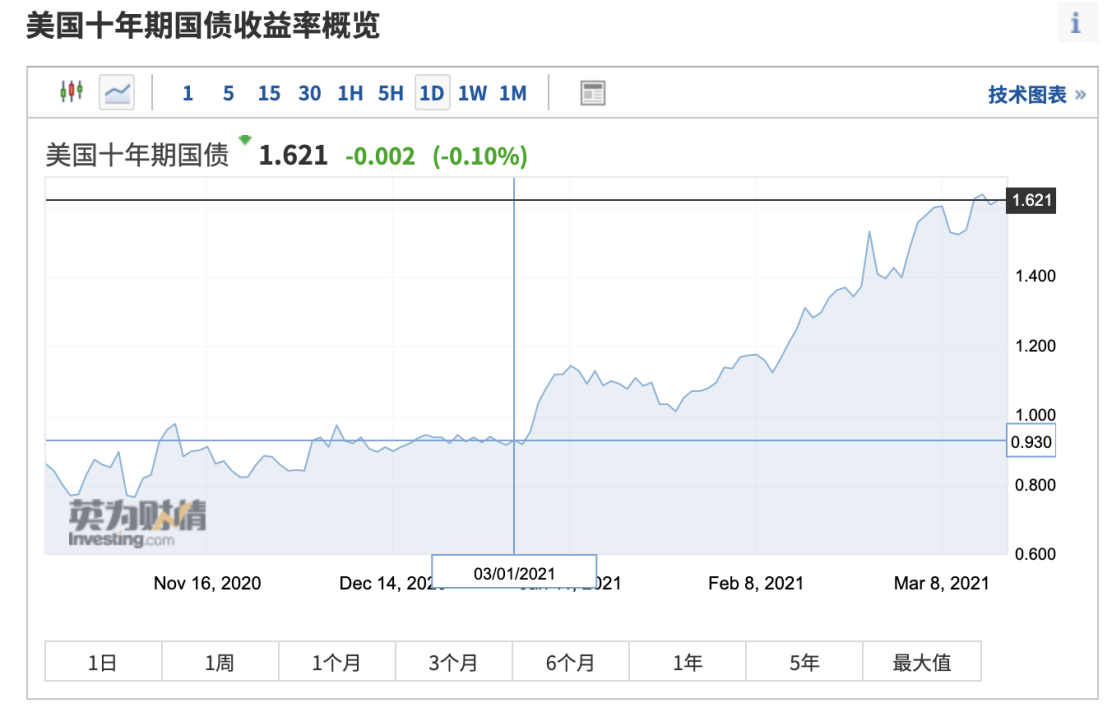Screen dimensions: 1112x708
Task: Set range to 1个月
Action: click(337, 662)
